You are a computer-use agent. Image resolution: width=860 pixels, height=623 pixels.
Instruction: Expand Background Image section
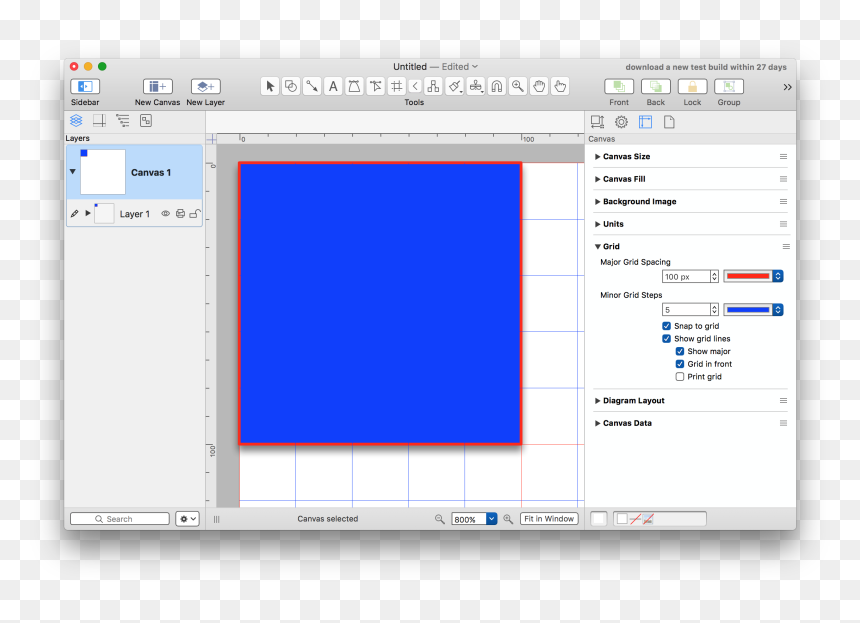point(597,201)
